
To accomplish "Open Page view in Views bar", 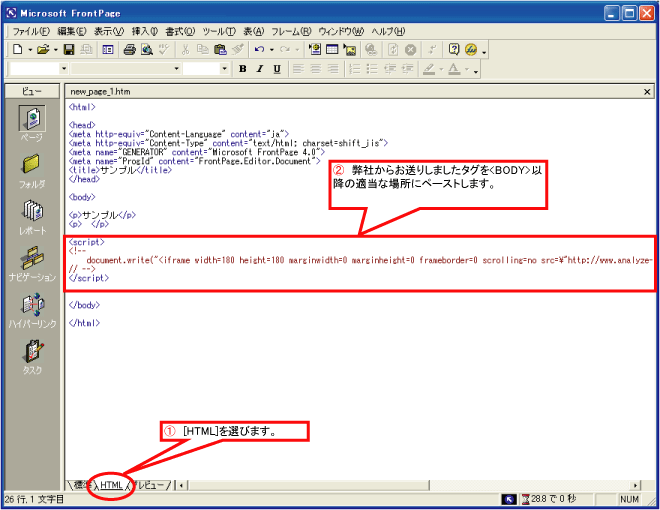I will click(x=32, y=125).
